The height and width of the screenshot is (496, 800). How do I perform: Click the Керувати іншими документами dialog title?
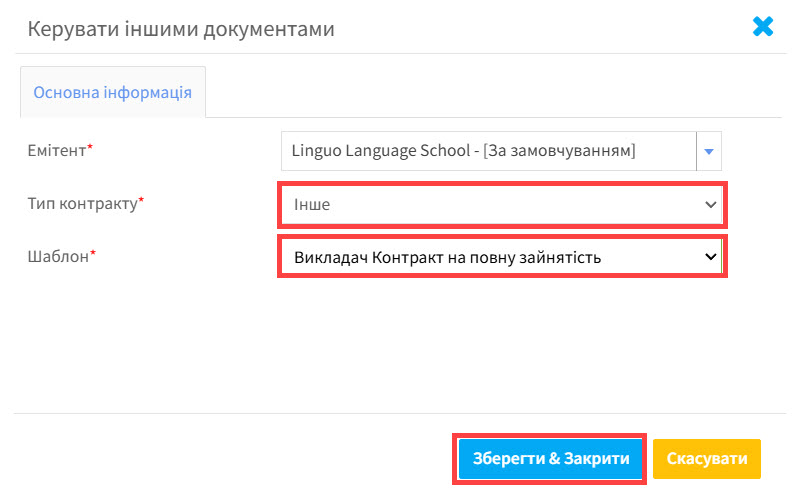tap(181, 29)
